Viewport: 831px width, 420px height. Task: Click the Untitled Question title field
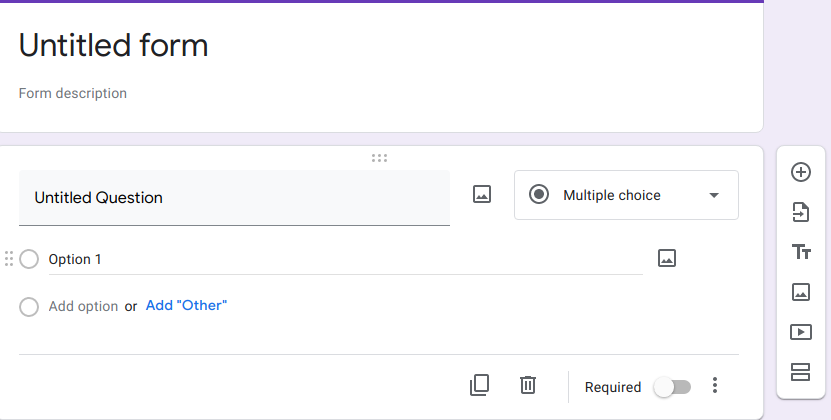tap(234, 198)
